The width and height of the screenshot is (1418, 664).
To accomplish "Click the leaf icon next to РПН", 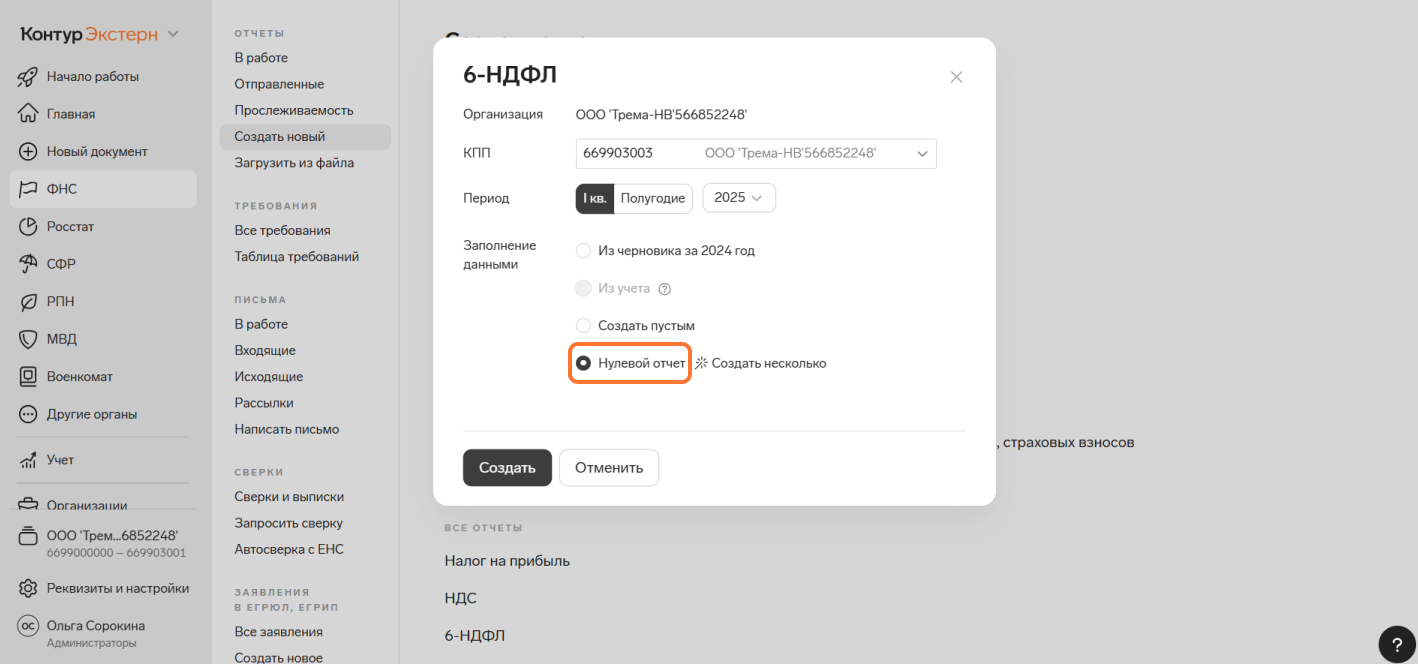I will pos(28,302).
